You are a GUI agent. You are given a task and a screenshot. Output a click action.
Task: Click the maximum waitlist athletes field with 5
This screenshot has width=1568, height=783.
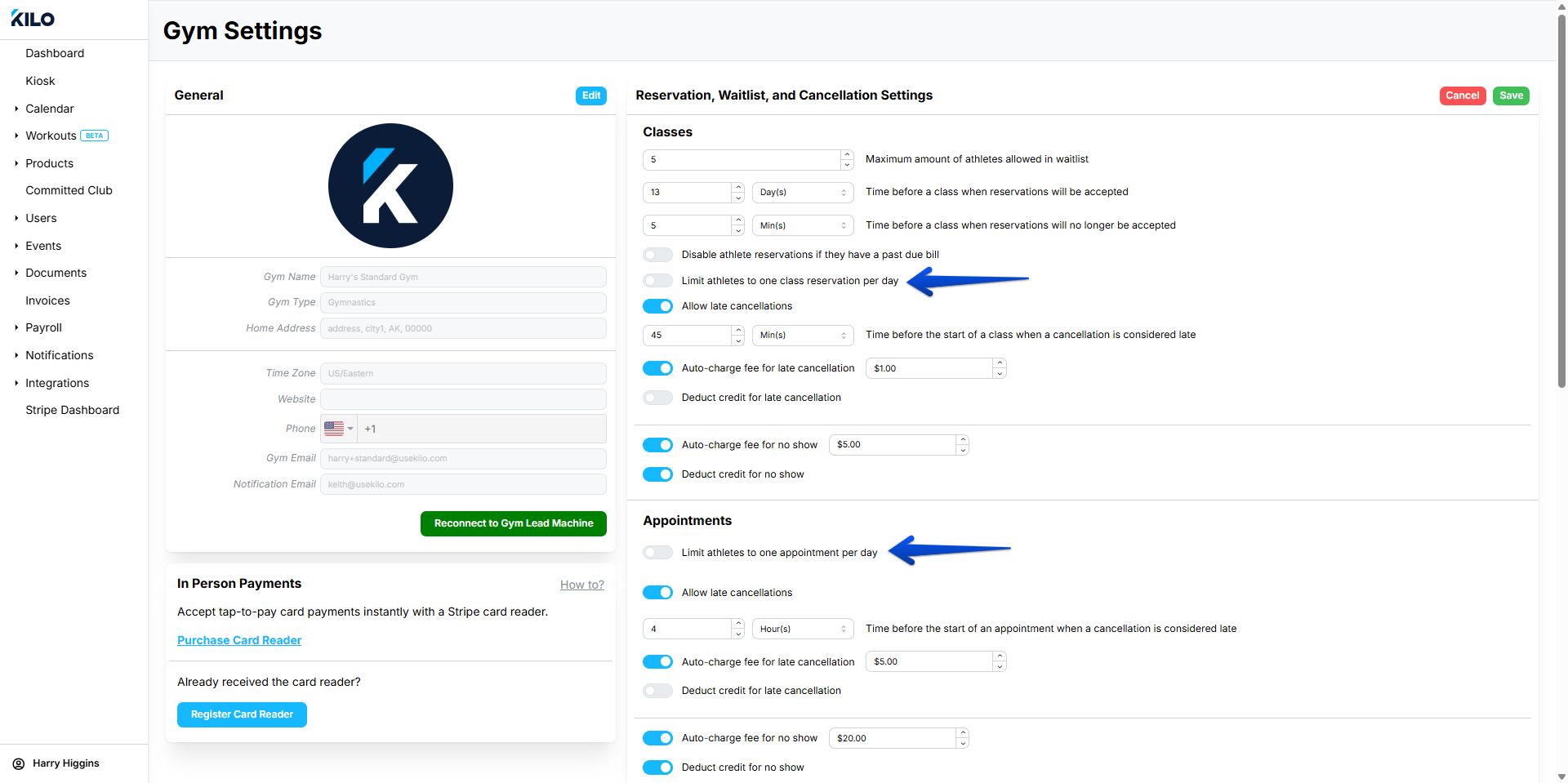click(742, 160)
